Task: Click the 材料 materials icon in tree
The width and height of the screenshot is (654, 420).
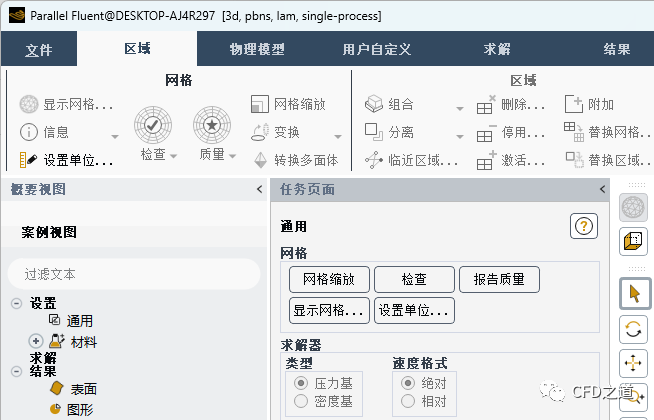Action: tap(56, 341)
